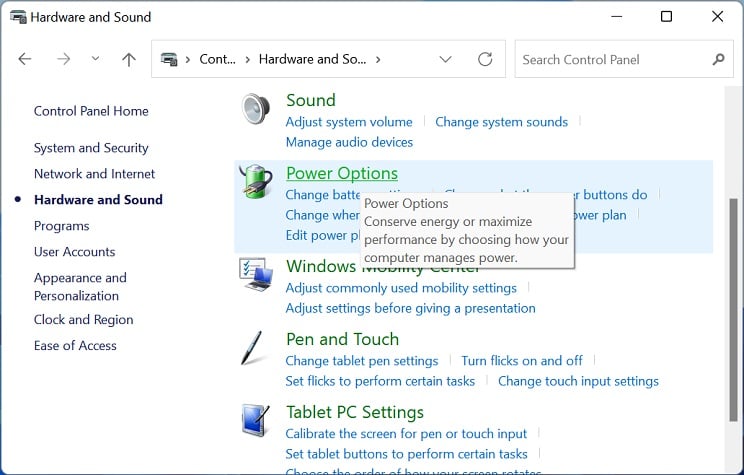This screenshot has height=475, width=744.
Task: Go back with the back arrow
Action: (25, 59)
